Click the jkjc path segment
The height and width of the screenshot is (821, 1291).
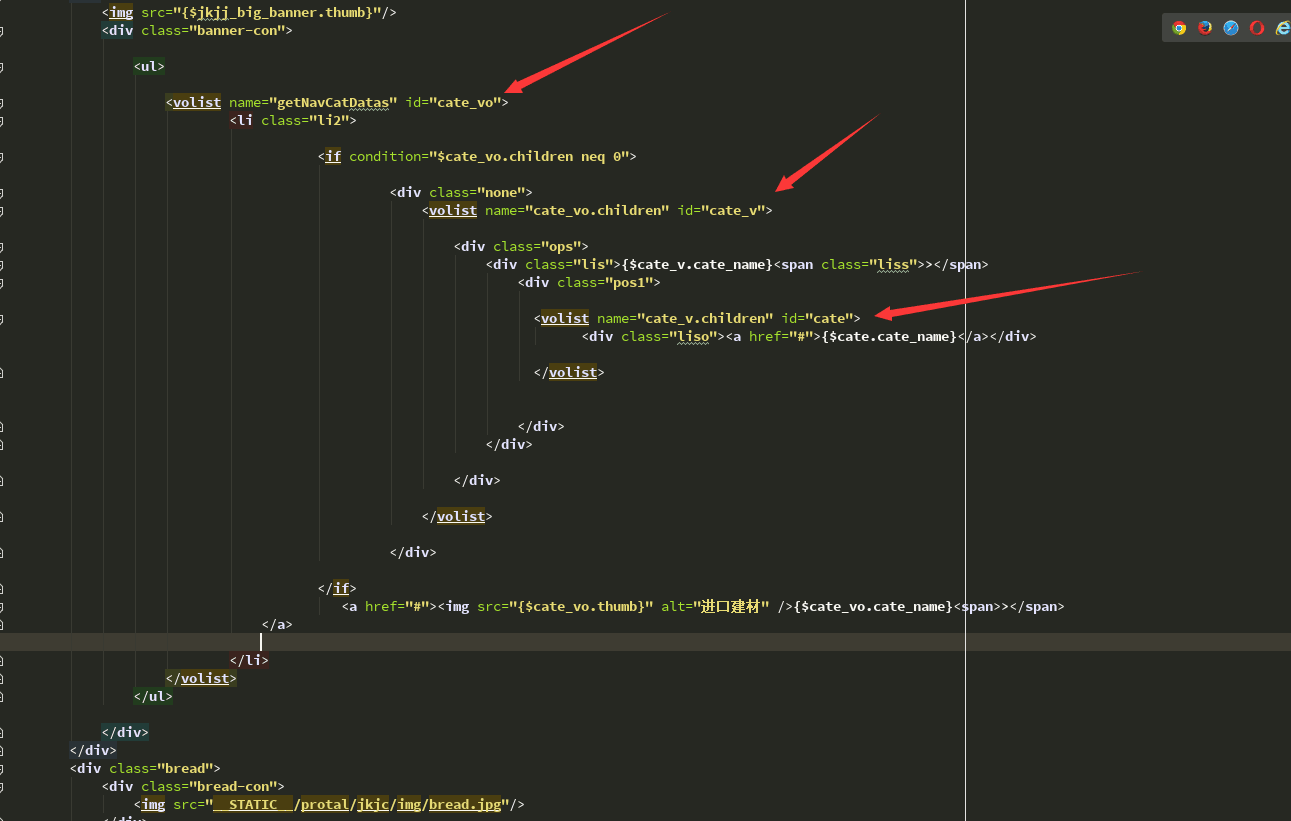tap(373, 804)
